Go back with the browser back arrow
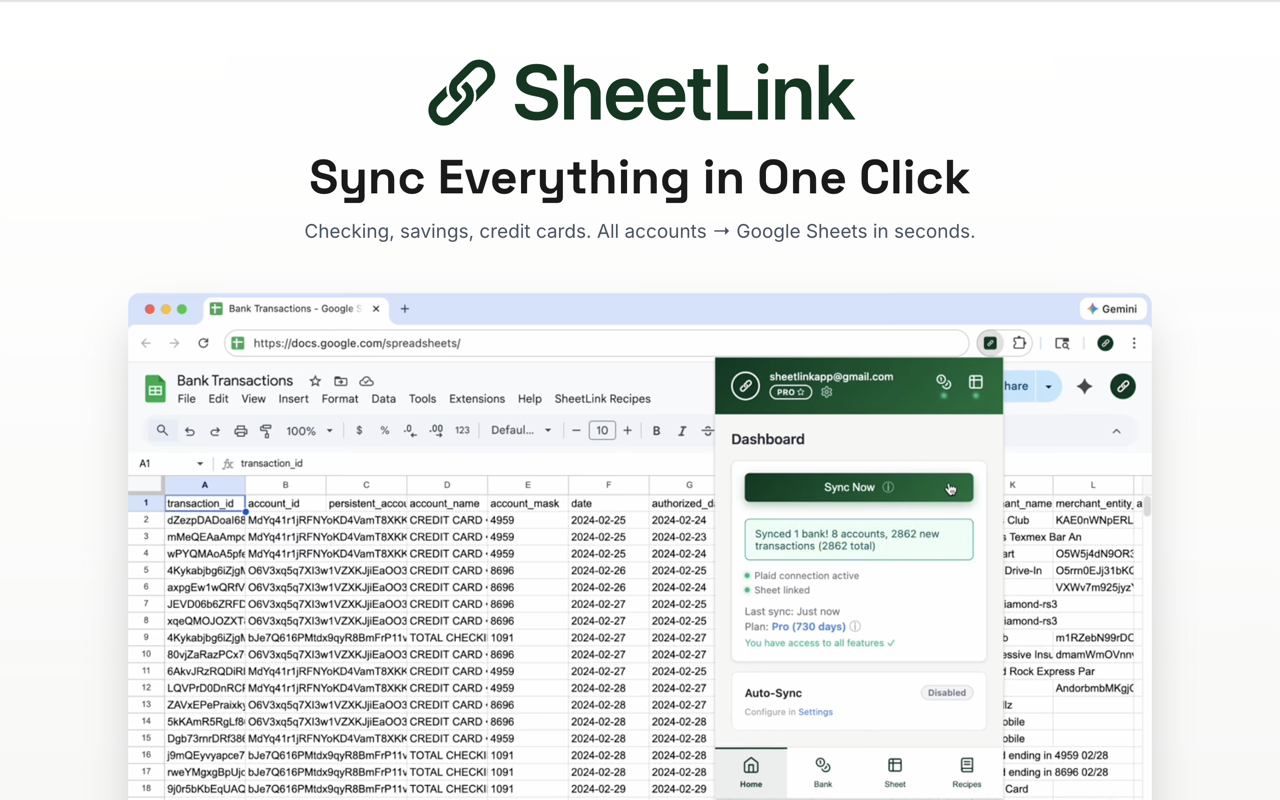Screen dimensions: 1280x800 coord(146,343)
